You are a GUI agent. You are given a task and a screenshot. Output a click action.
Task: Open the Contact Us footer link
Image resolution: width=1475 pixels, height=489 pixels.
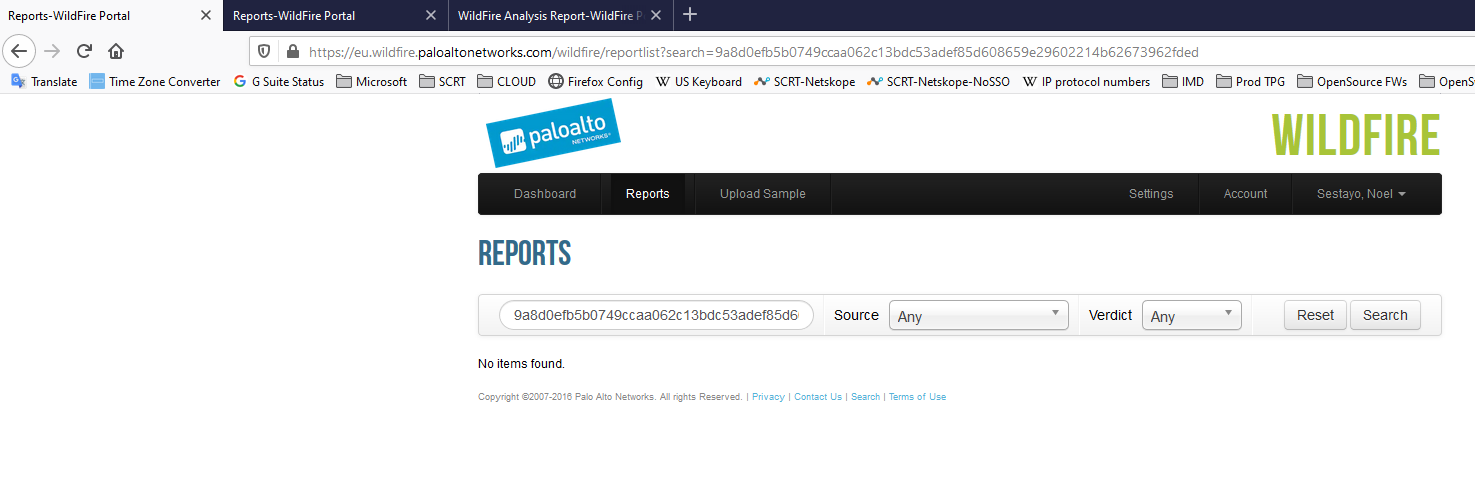click(x=818, y=397)
